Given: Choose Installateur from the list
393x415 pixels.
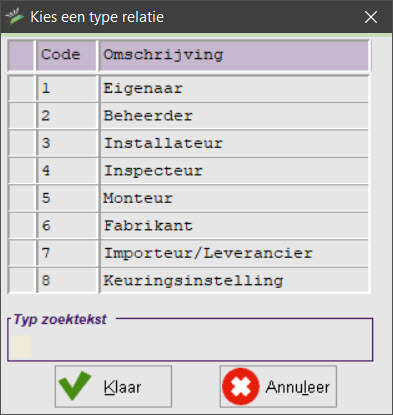Looking at the screenshot, I should point(189,143).
